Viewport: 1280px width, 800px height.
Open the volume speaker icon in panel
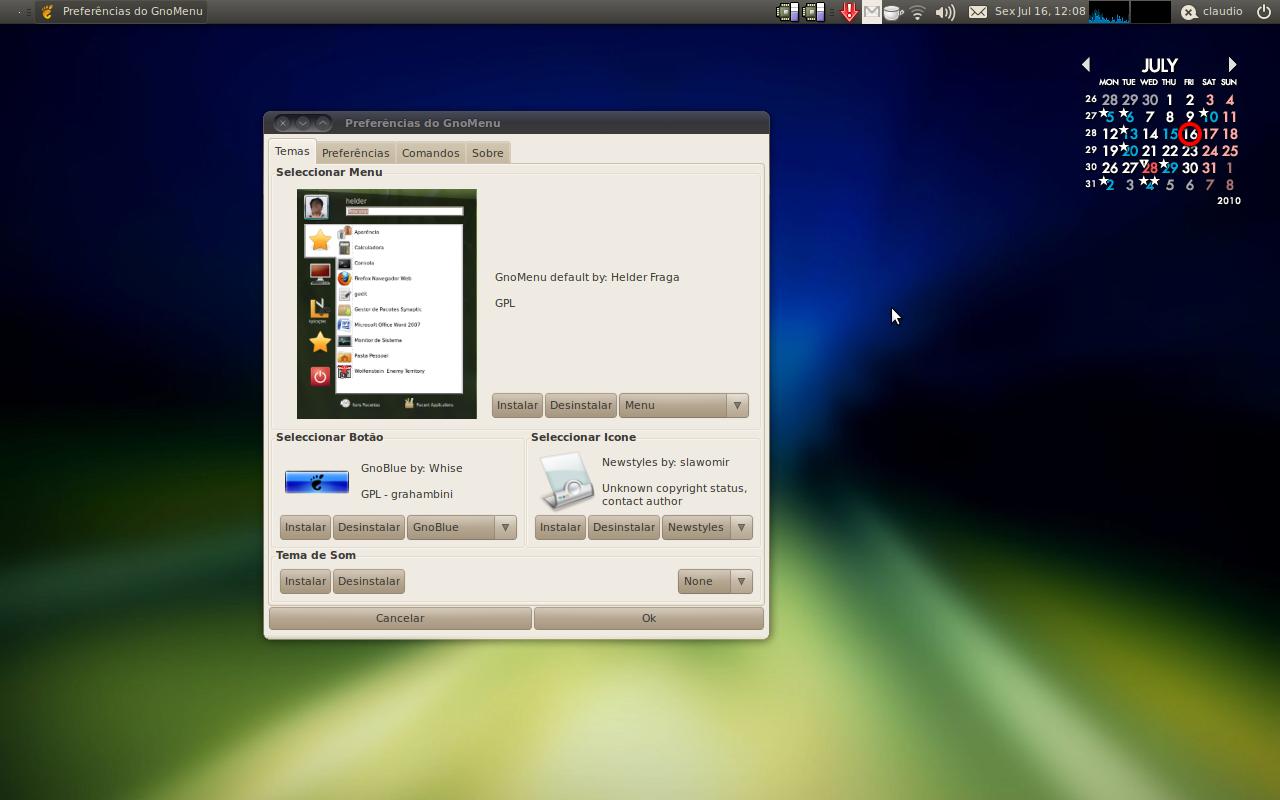944,12
